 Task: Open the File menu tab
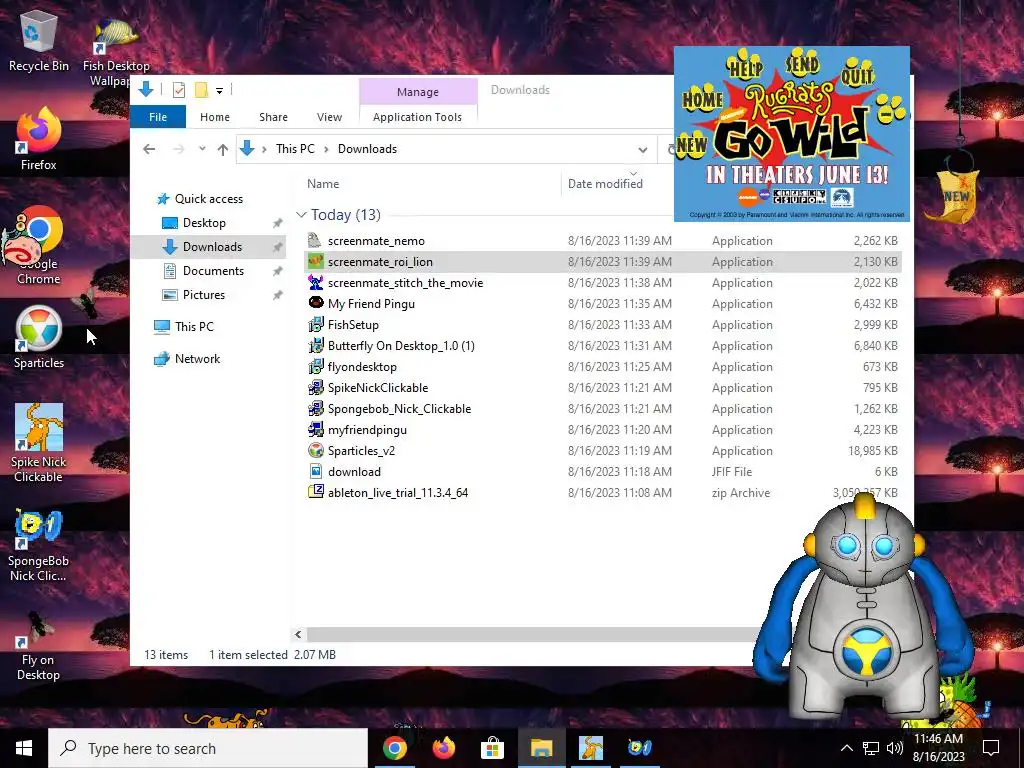(x=158, y=117)
